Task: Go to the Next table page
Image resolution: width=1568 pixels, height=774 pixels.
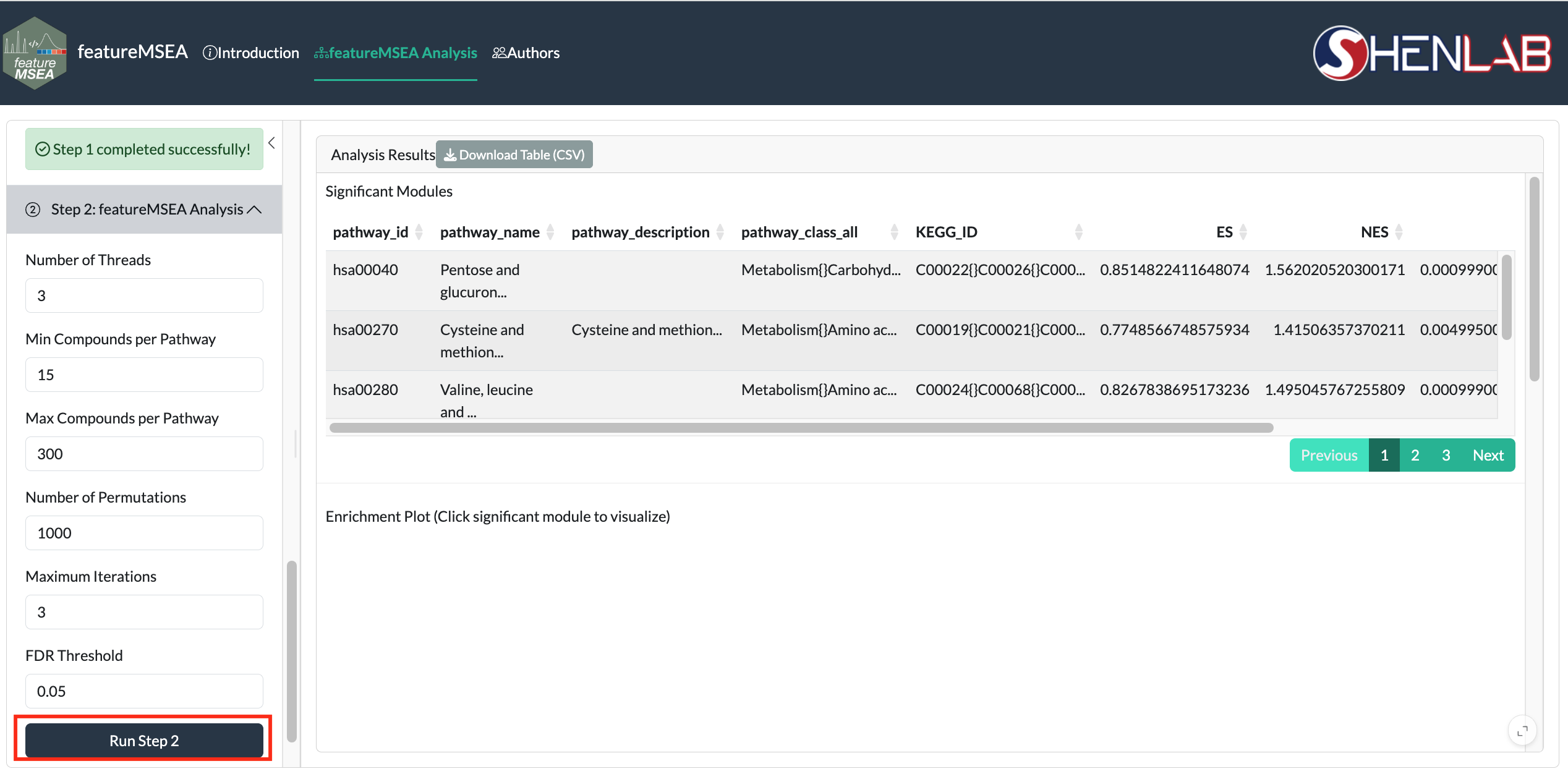Action: tap(1488, 456)
